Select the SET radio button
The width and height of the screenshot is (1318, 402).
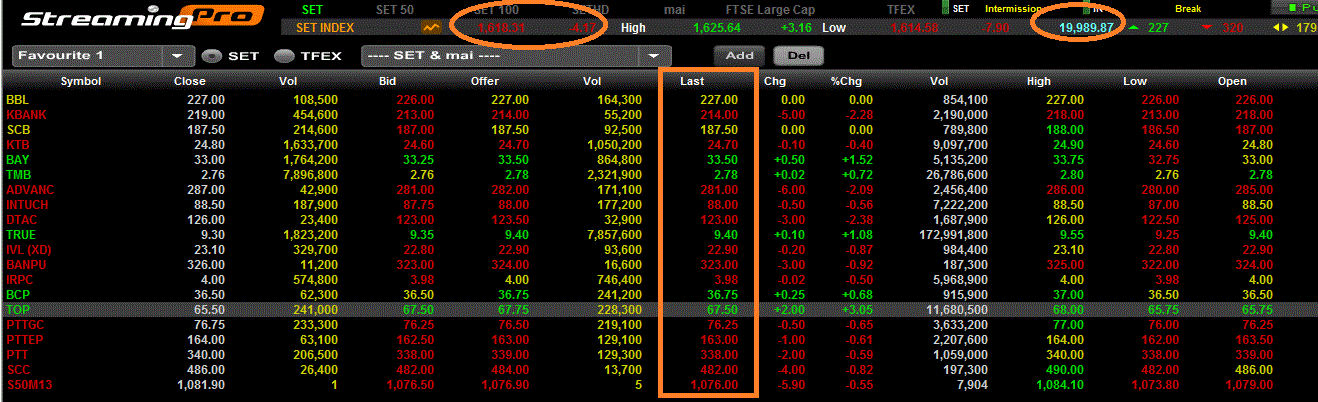(211, 56)
